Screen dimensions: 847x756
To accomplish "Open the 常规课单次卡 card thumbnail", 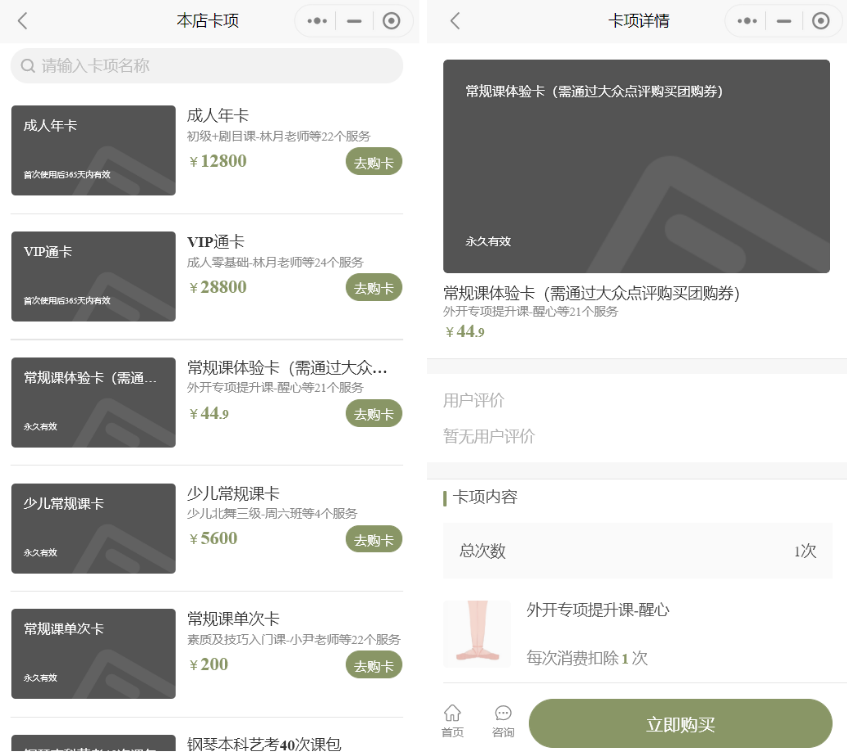I will pyautogui.click(x=93, y=654).
